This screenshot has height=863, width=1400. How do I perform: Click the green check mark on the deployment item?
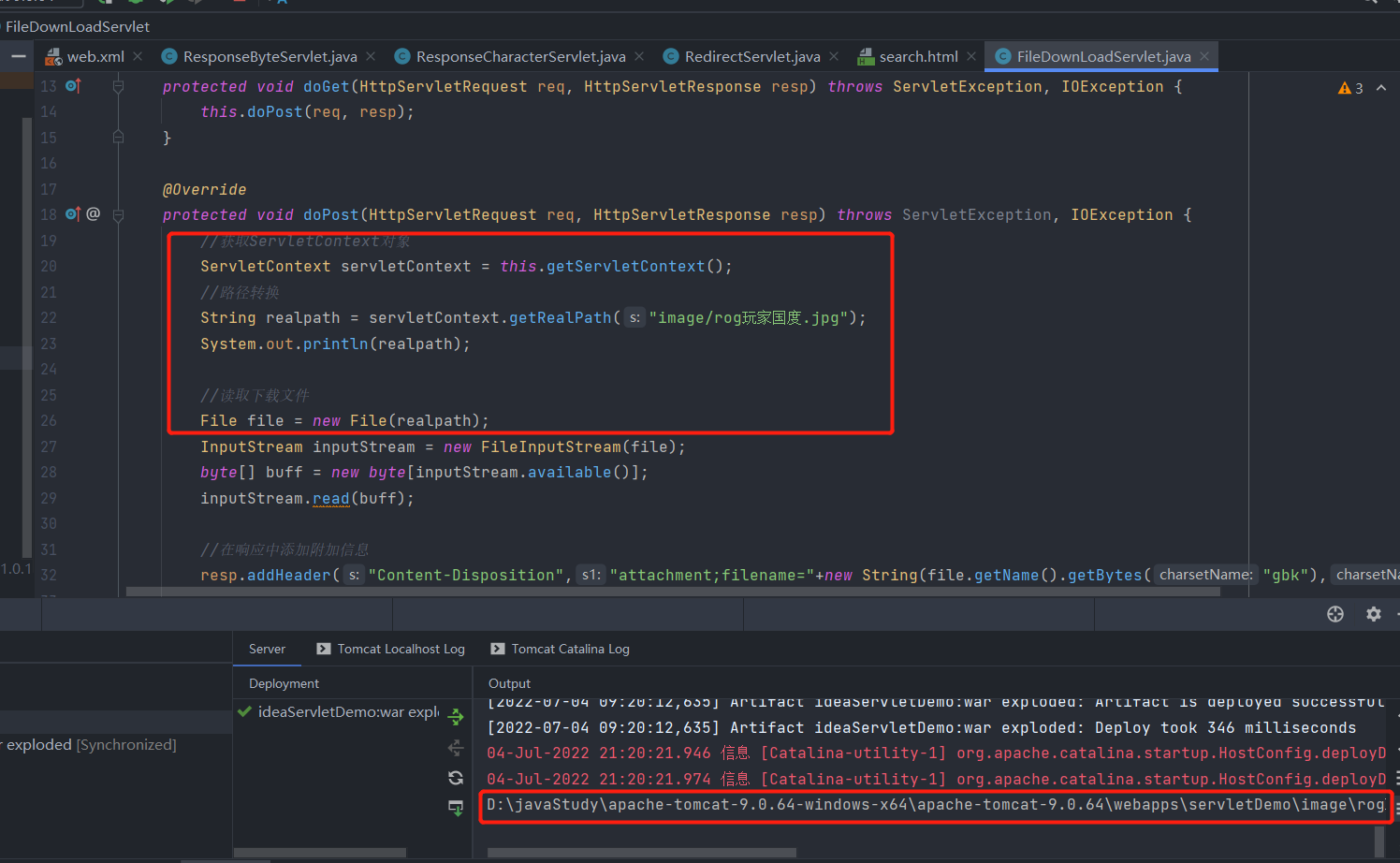(x=244, y=711)
